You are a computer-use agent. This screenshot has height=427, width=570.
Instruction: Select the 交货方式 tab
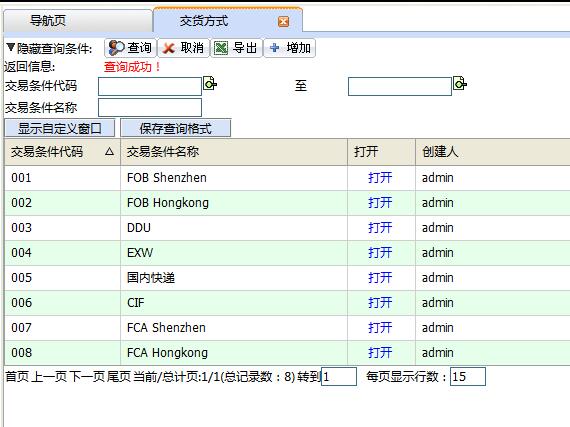click(228, 21)
